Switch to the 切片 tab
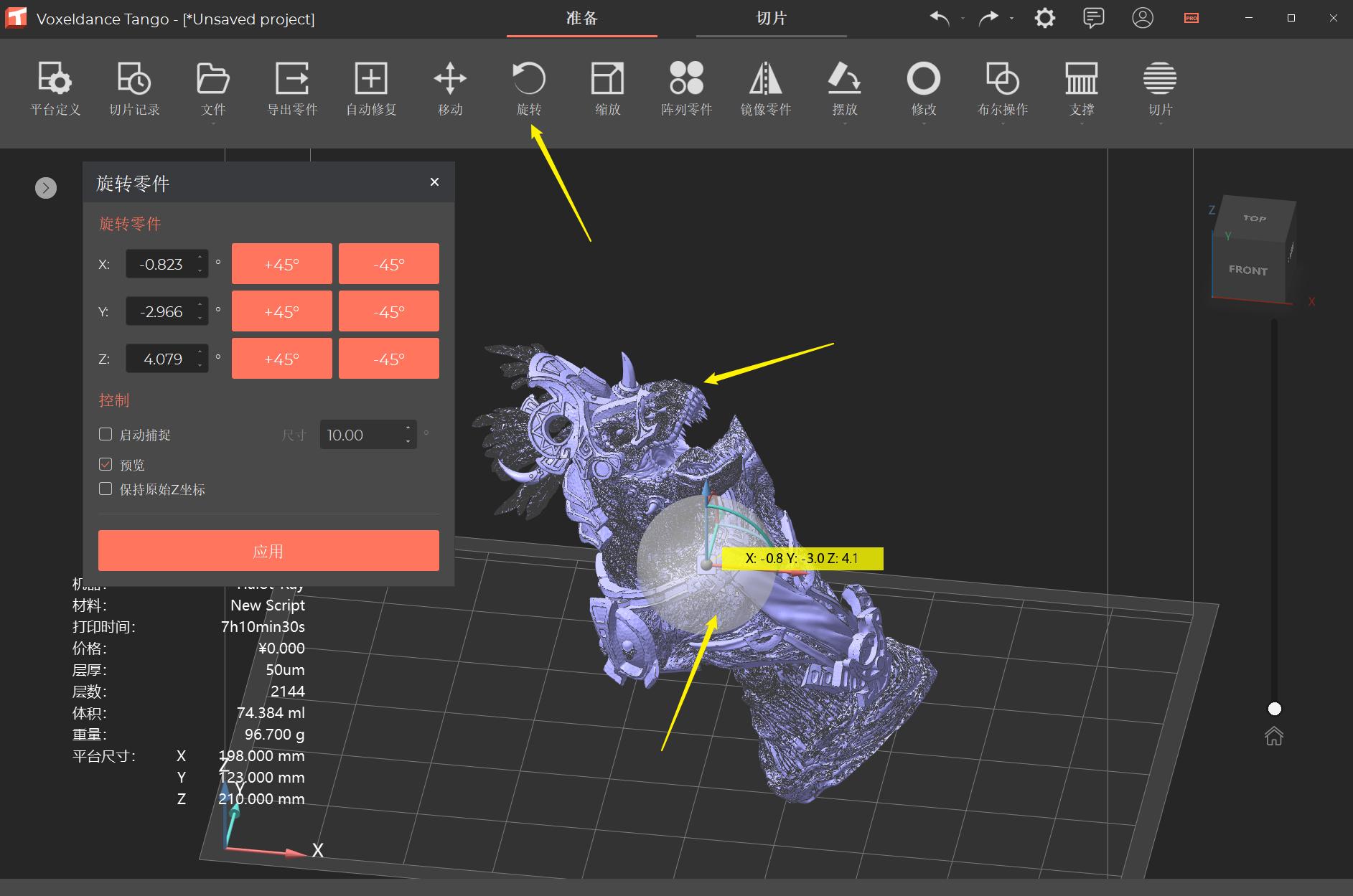 772,19
